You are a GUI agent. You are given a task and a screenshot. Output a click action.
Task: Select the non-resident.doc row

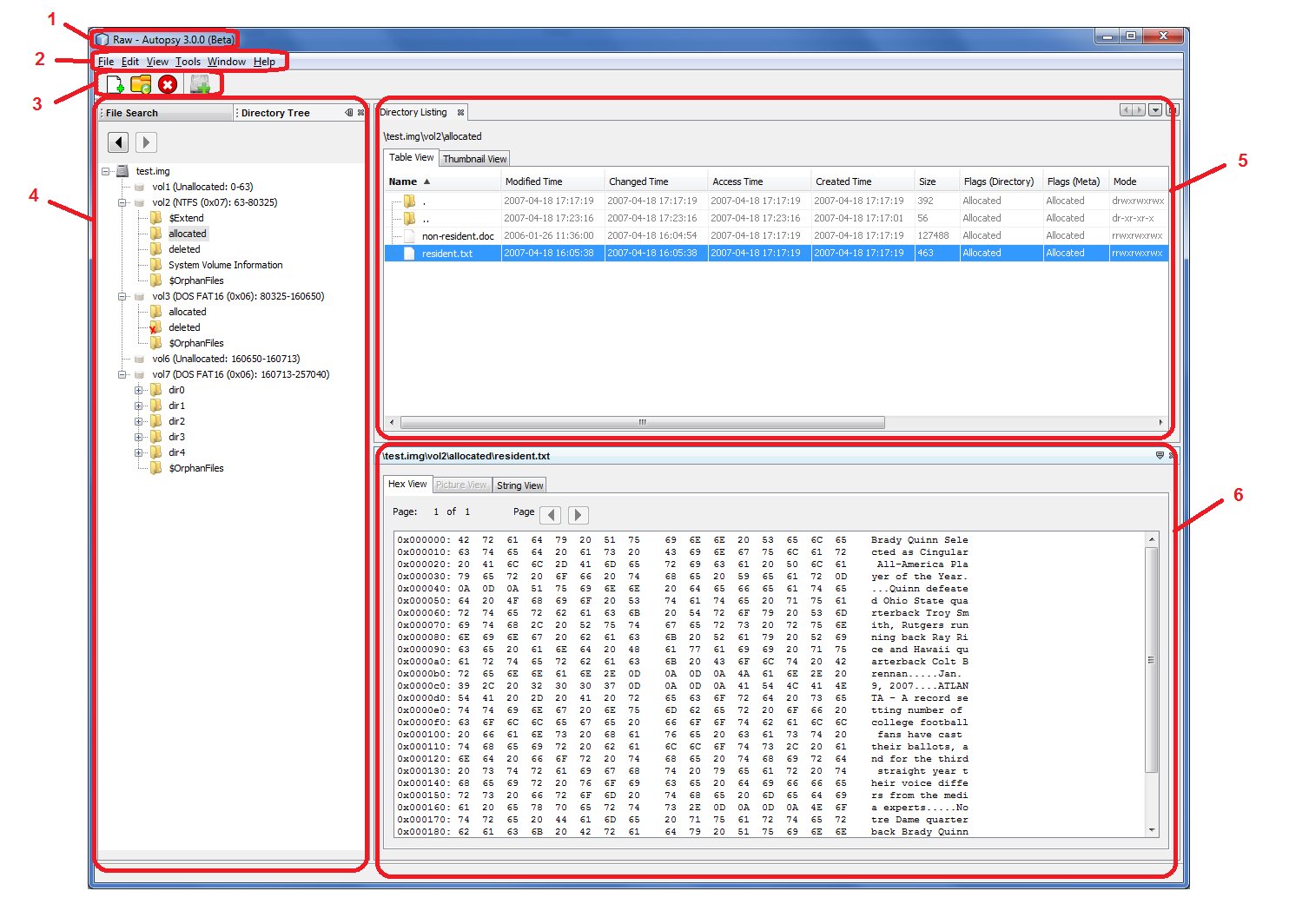777,236
